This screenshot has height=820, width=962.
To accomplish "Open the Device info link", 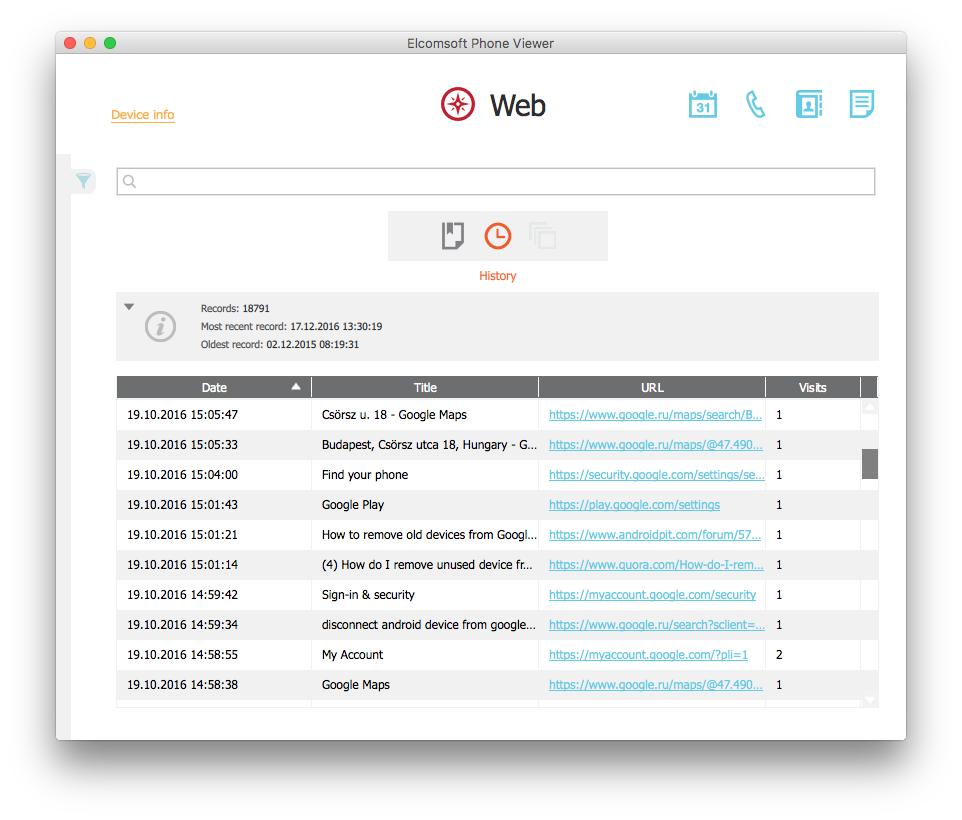I will (142, 115).
